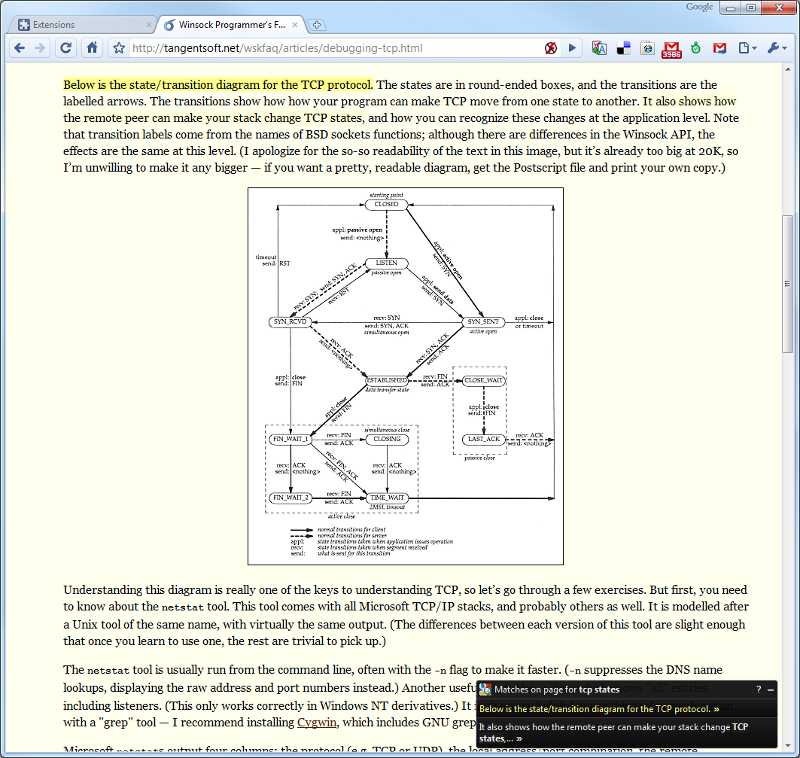Viewport: 800px width, 758px height.
Task: Click the 'netstat' monospace word in the first paragraph below the diagram
Action: [x=183, y=607]
